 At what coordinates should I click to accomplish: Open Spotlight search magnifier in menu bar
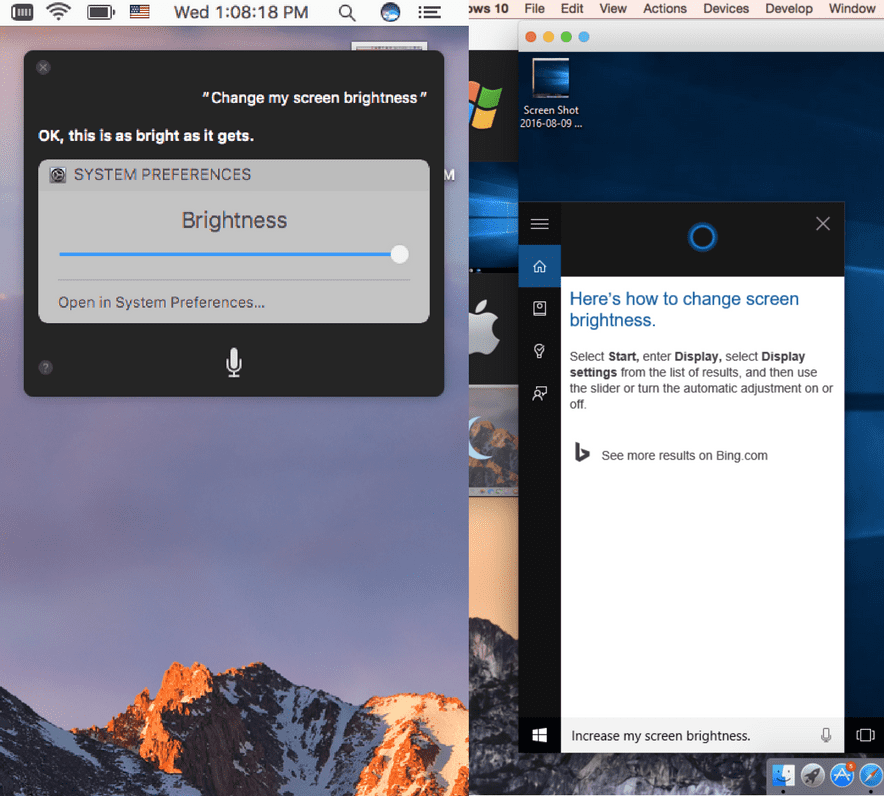tap(347, 12)
